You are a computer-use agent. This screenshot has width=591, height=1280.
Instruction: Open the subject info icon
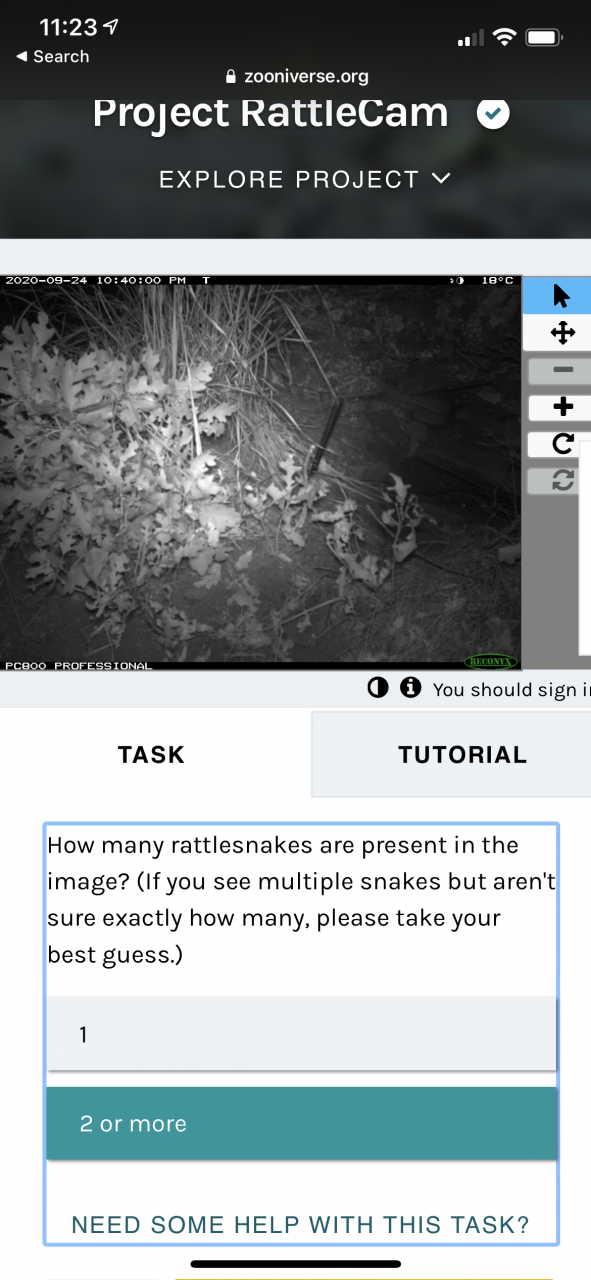(409, 688)
